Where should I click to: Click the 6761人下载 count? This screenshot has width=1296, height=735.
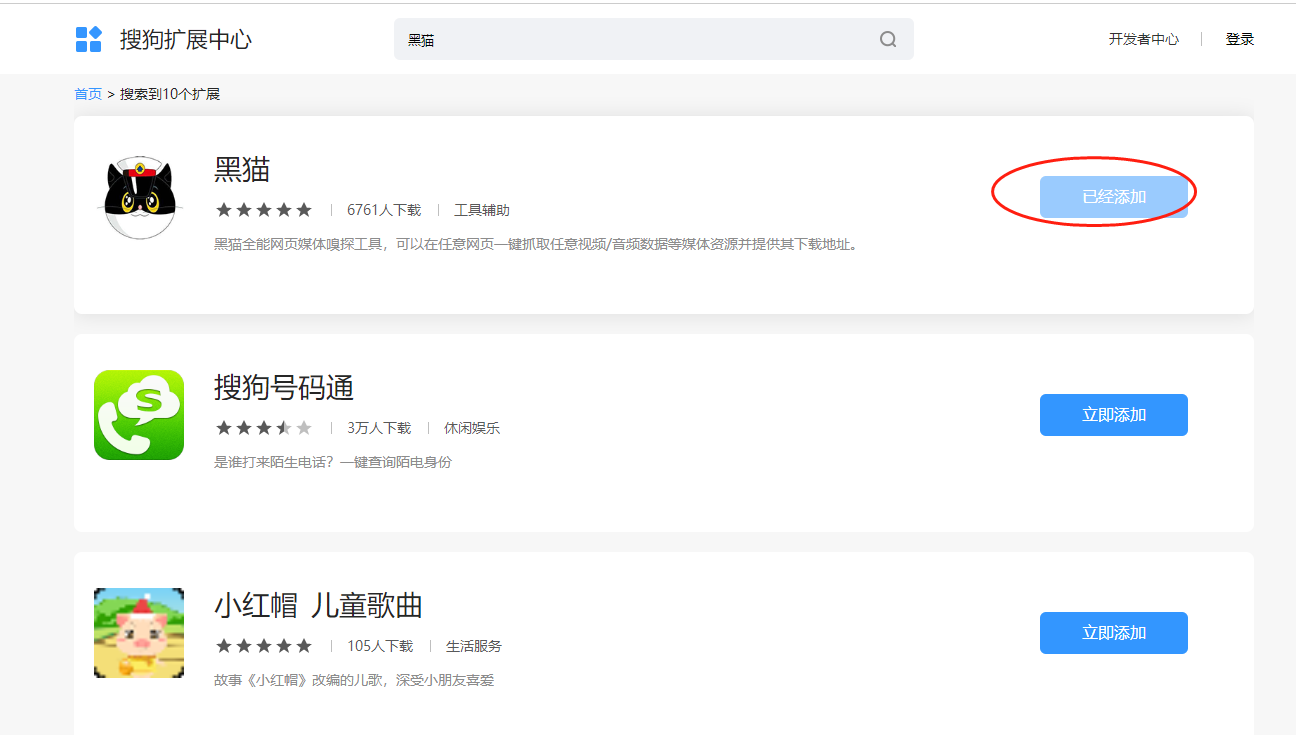coord(384,210)
